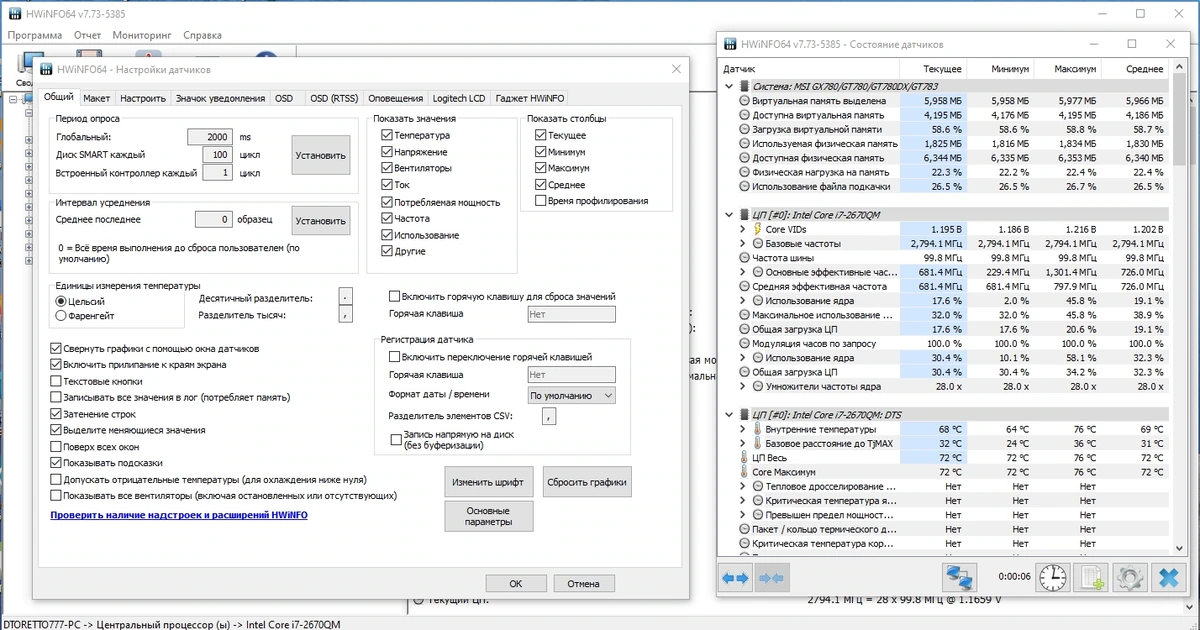Open the Значок уведомления tab
Screen dimensions: 1200x630
pos(220,98)
